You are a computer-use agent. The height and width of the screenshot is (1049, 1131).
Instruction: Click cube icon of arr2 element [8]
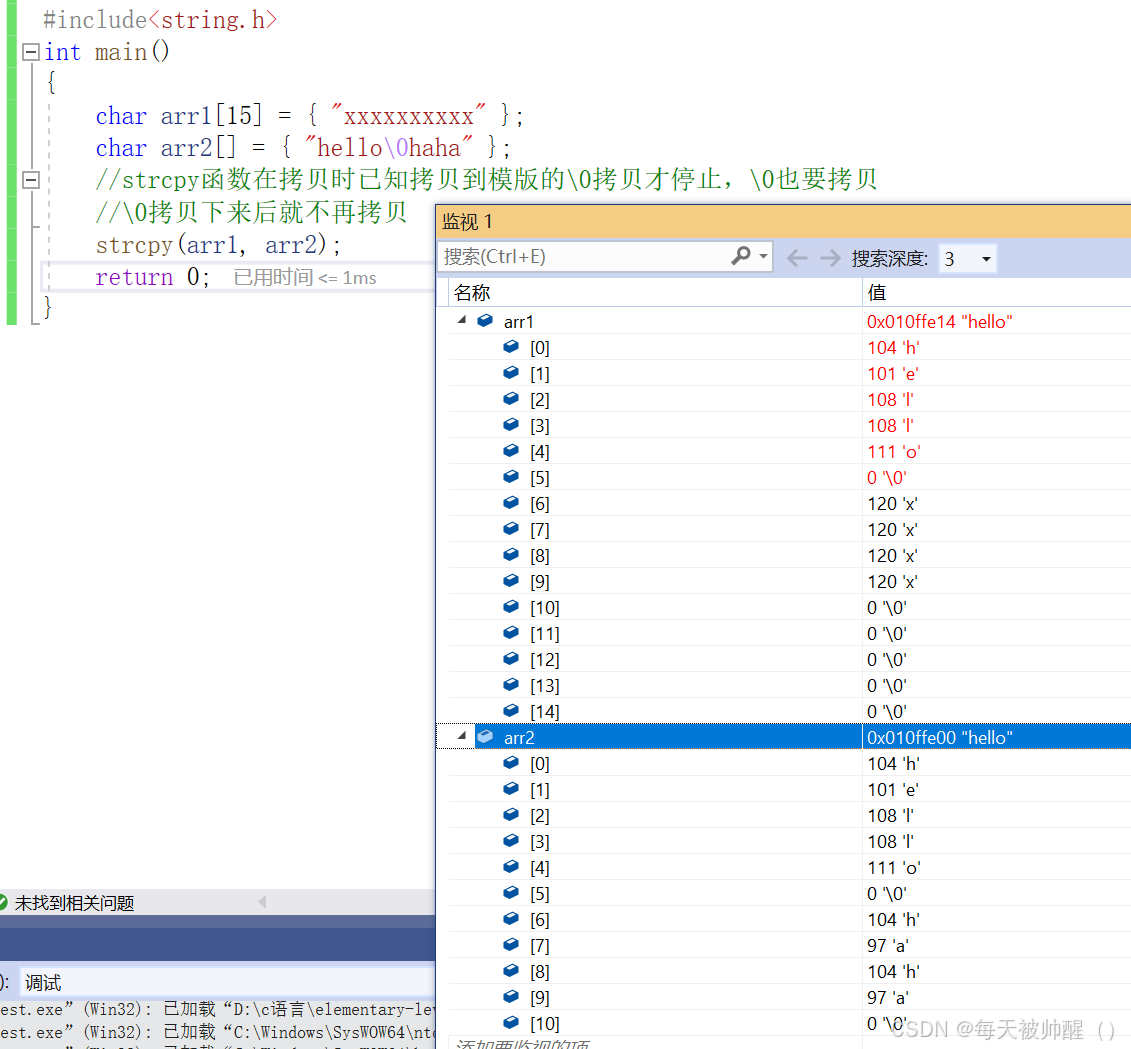511,970
